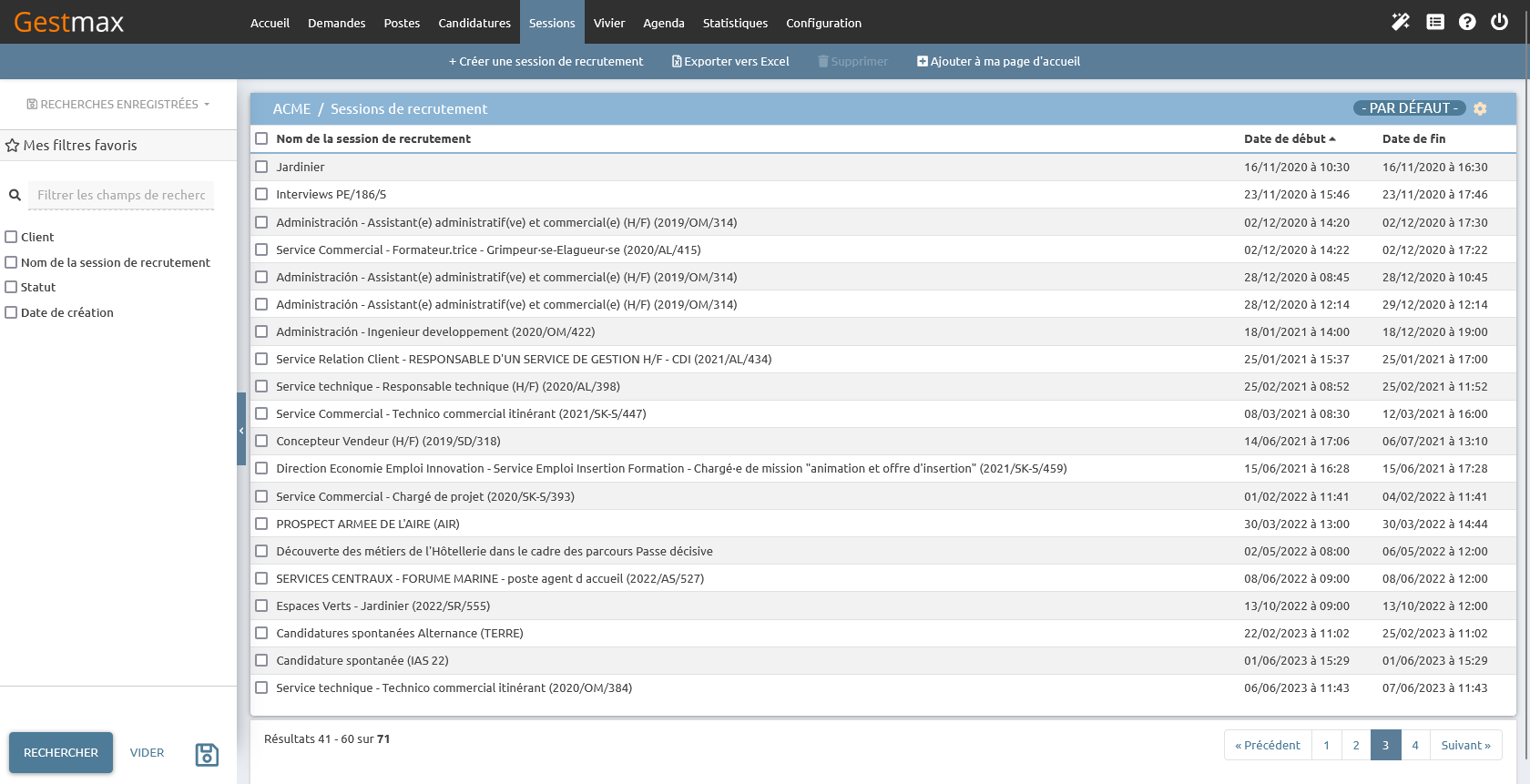
Task: Click the star icon of Mes filtres favoris
Action: (x=13, y=146)
